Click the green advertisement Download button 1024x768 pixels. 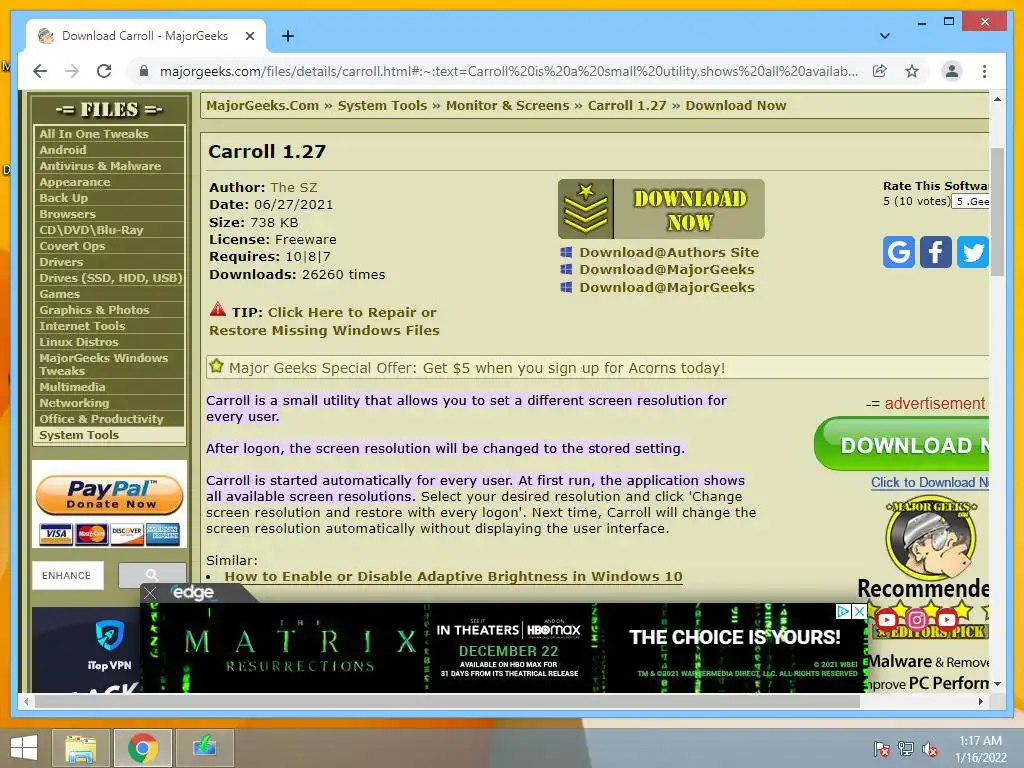[902, 445]
